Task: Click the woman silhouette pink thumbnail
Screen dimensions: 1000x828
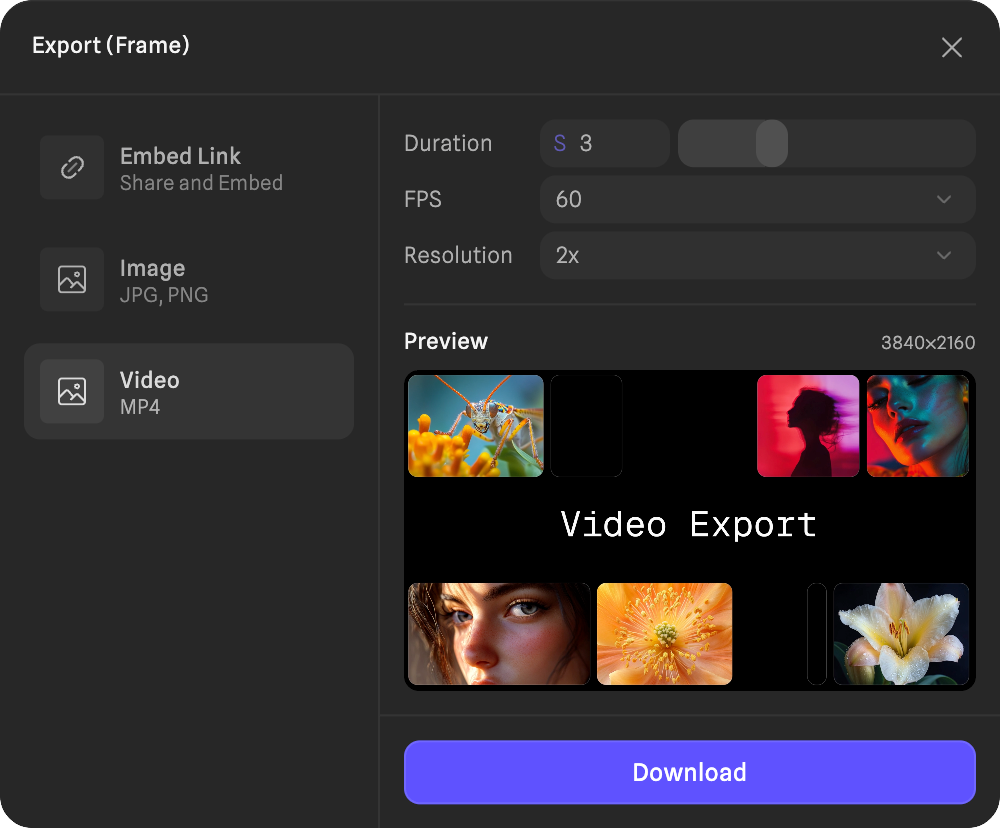Action: point(808,426)
